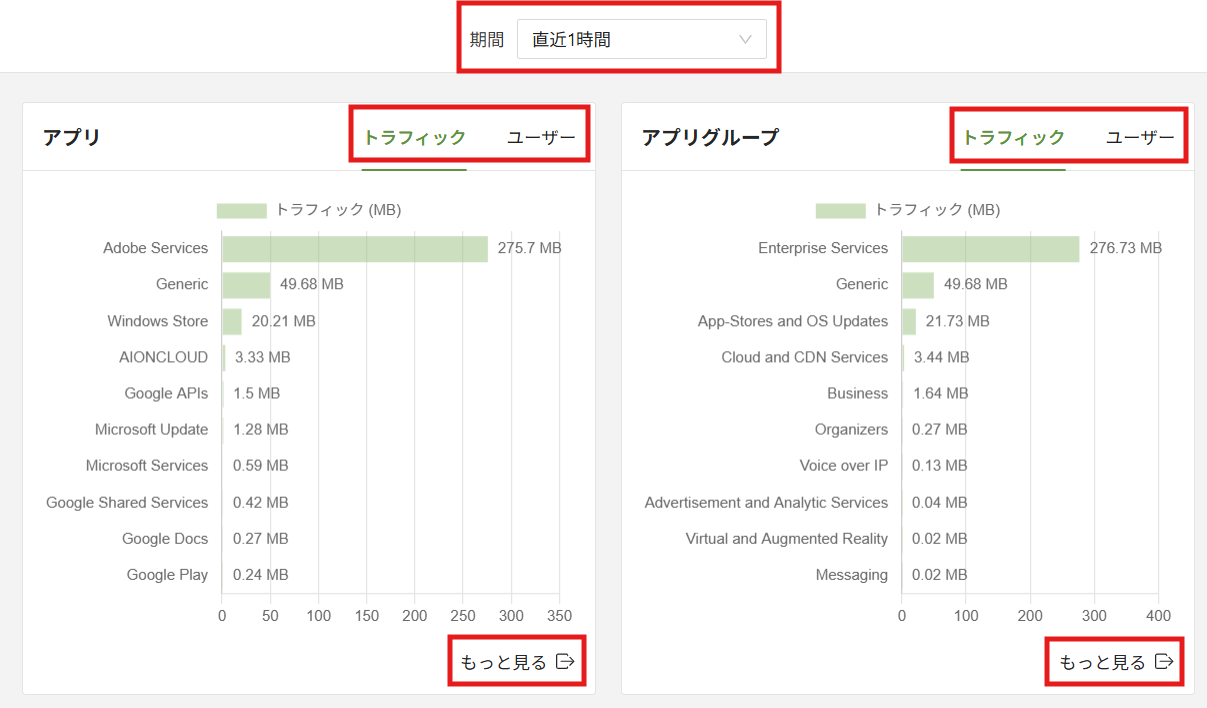Click the Windows Store traffic bar
Screen dimensions: 1207x708
point(232,321)
